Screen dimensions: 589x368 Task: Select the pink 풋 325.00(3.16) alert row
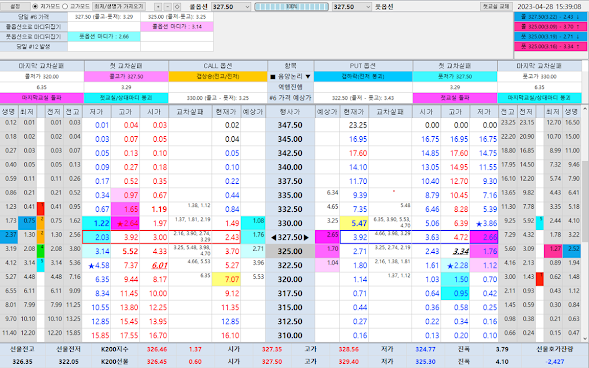(550, 47)
